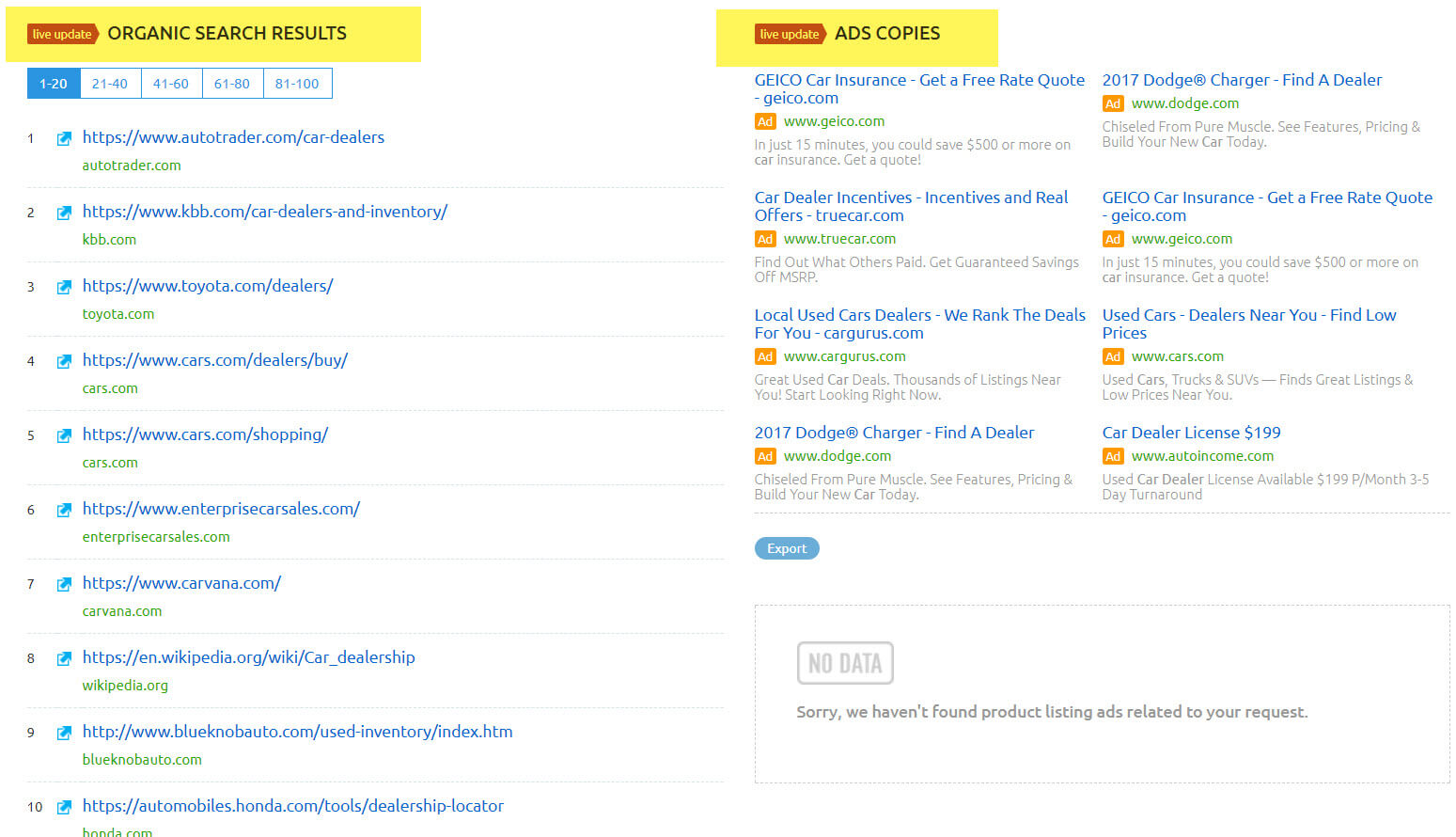Switch to results 41-60 tab
The width and height of the screenshot is (1456, 837).
171,83
